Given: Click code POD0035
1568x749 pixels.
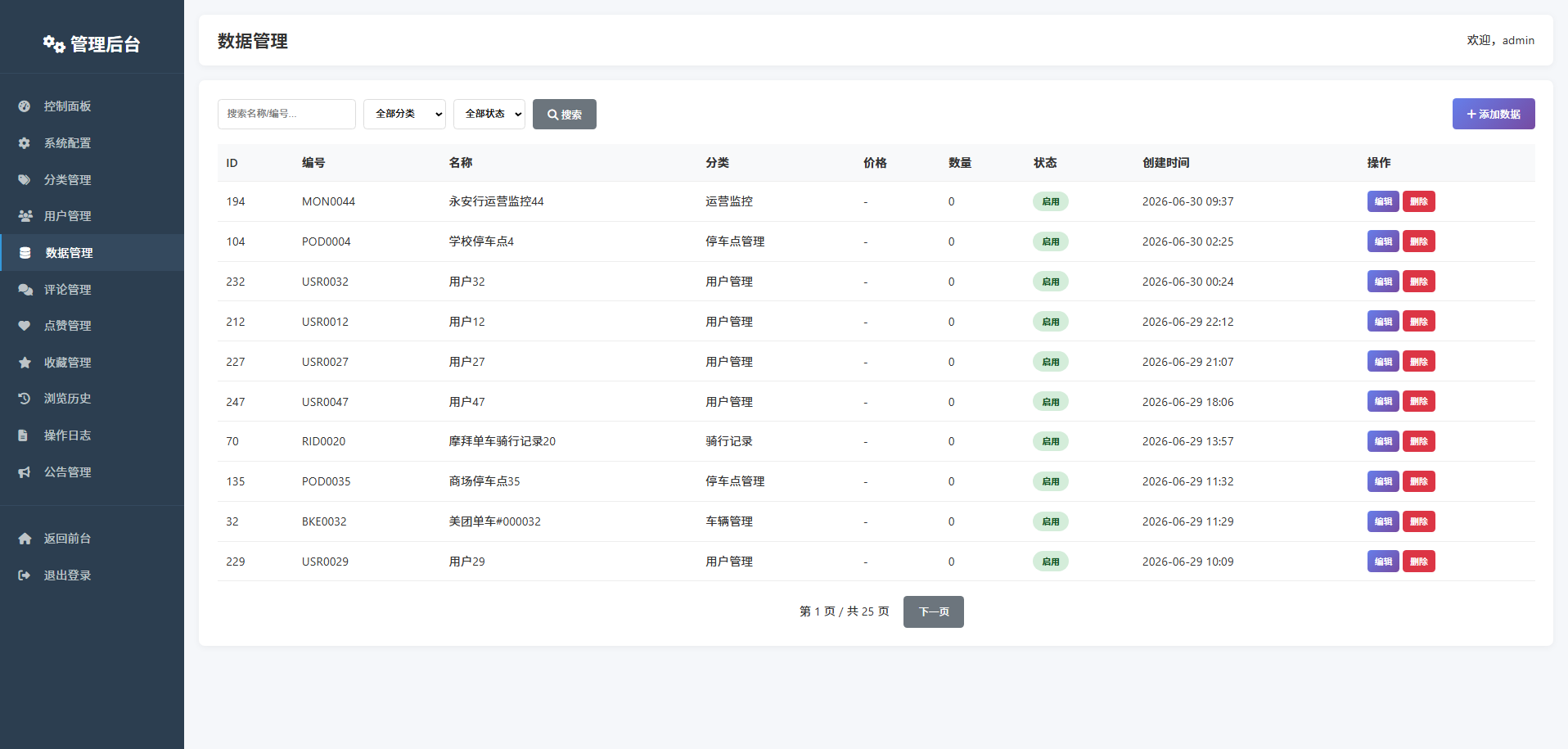Looking at the screenshot, I should pos(326,481).
